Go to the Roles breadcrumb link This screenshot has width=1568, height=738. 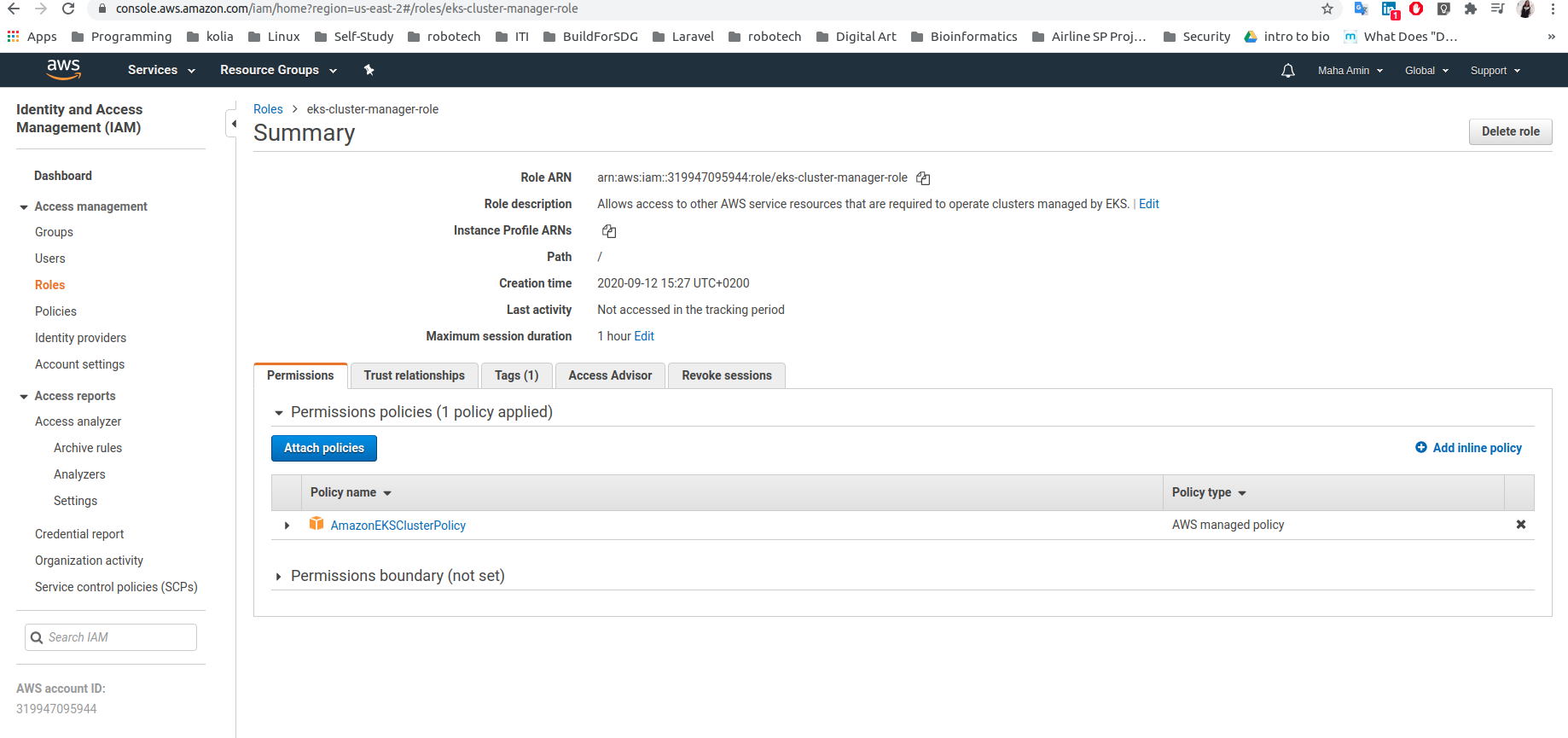coord(268,109)
